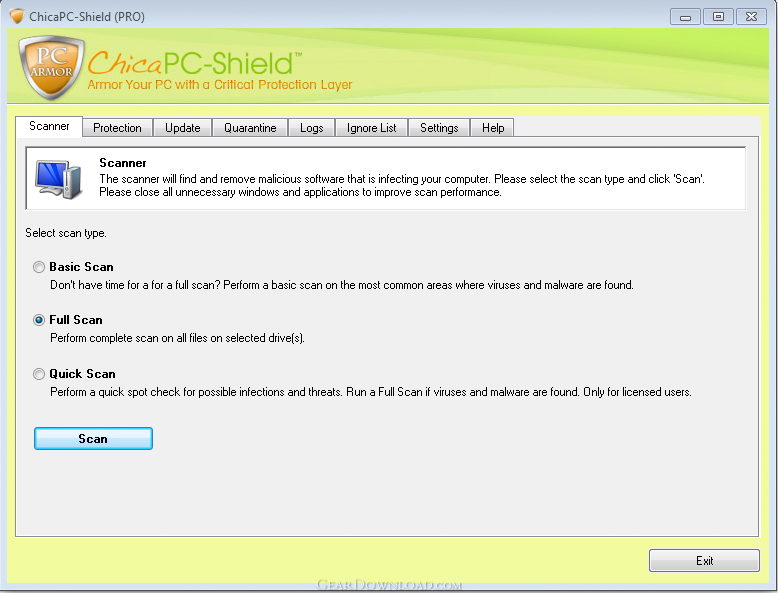This screenshot has height=593, width=778.
Task: Start the scan with Scan button
Action: point(93,439)
